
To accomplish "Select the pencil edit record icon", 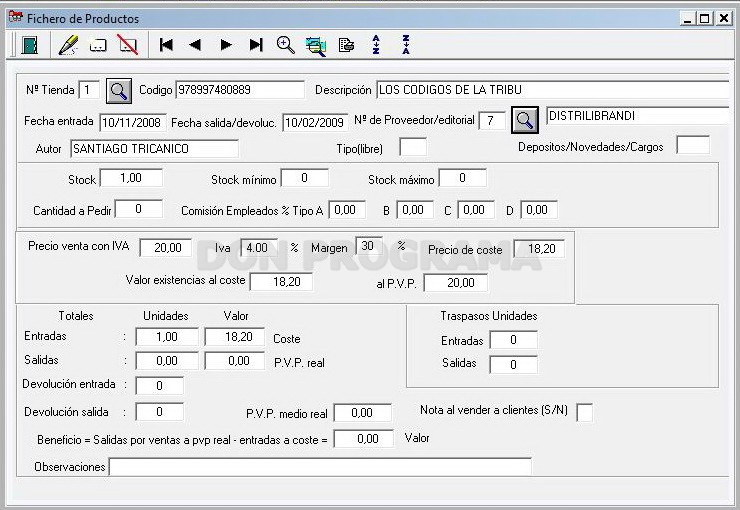I will click(68, 45).
